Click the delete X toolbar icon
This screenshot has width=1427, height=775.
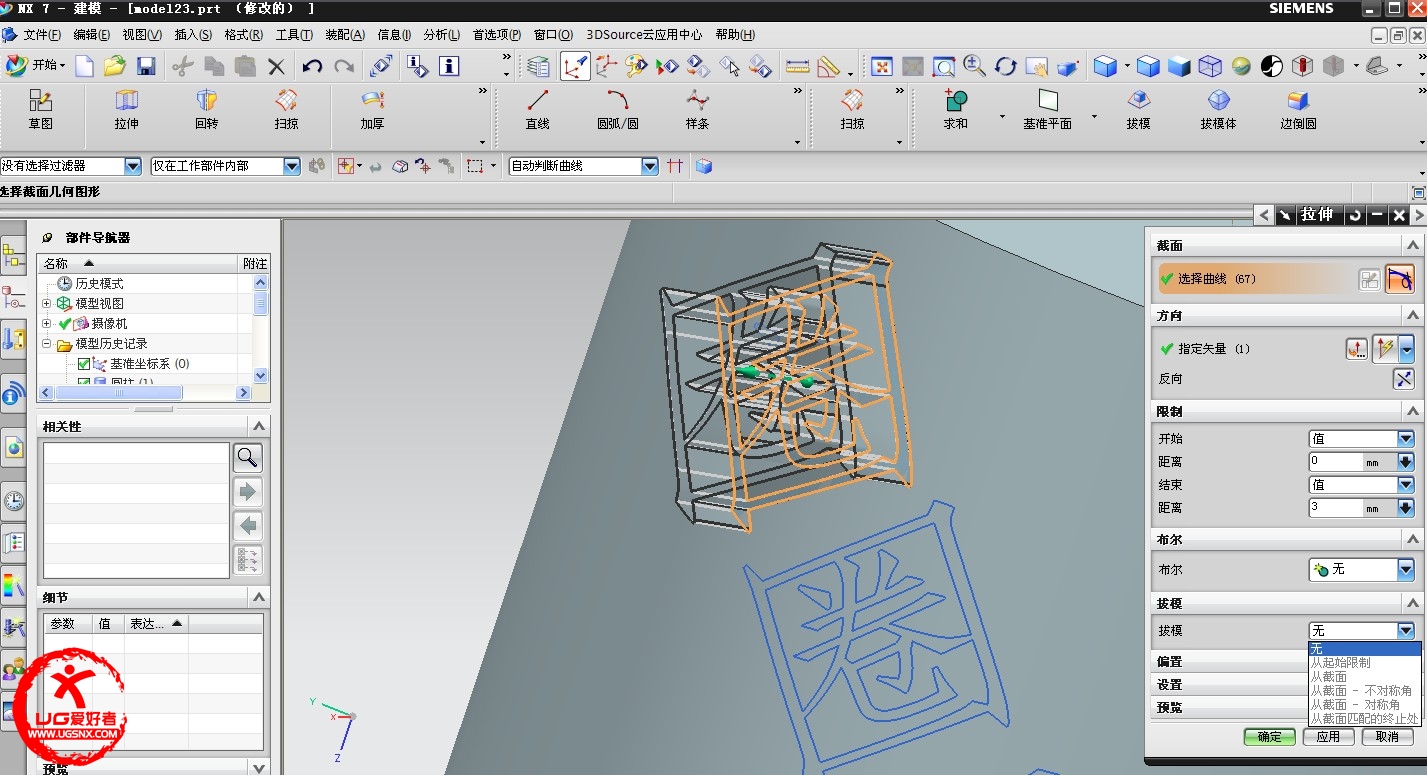276,66
